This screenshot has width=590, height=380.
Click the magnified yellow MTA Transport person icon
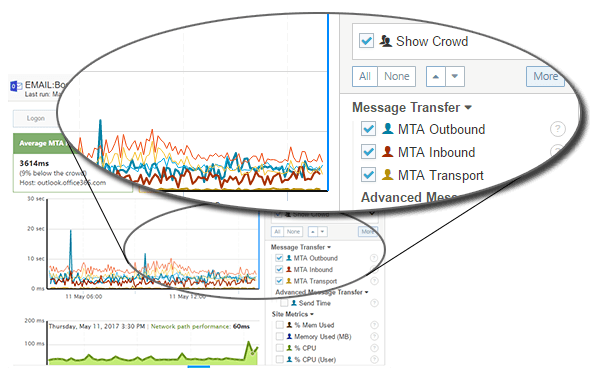tap(388, 175)
